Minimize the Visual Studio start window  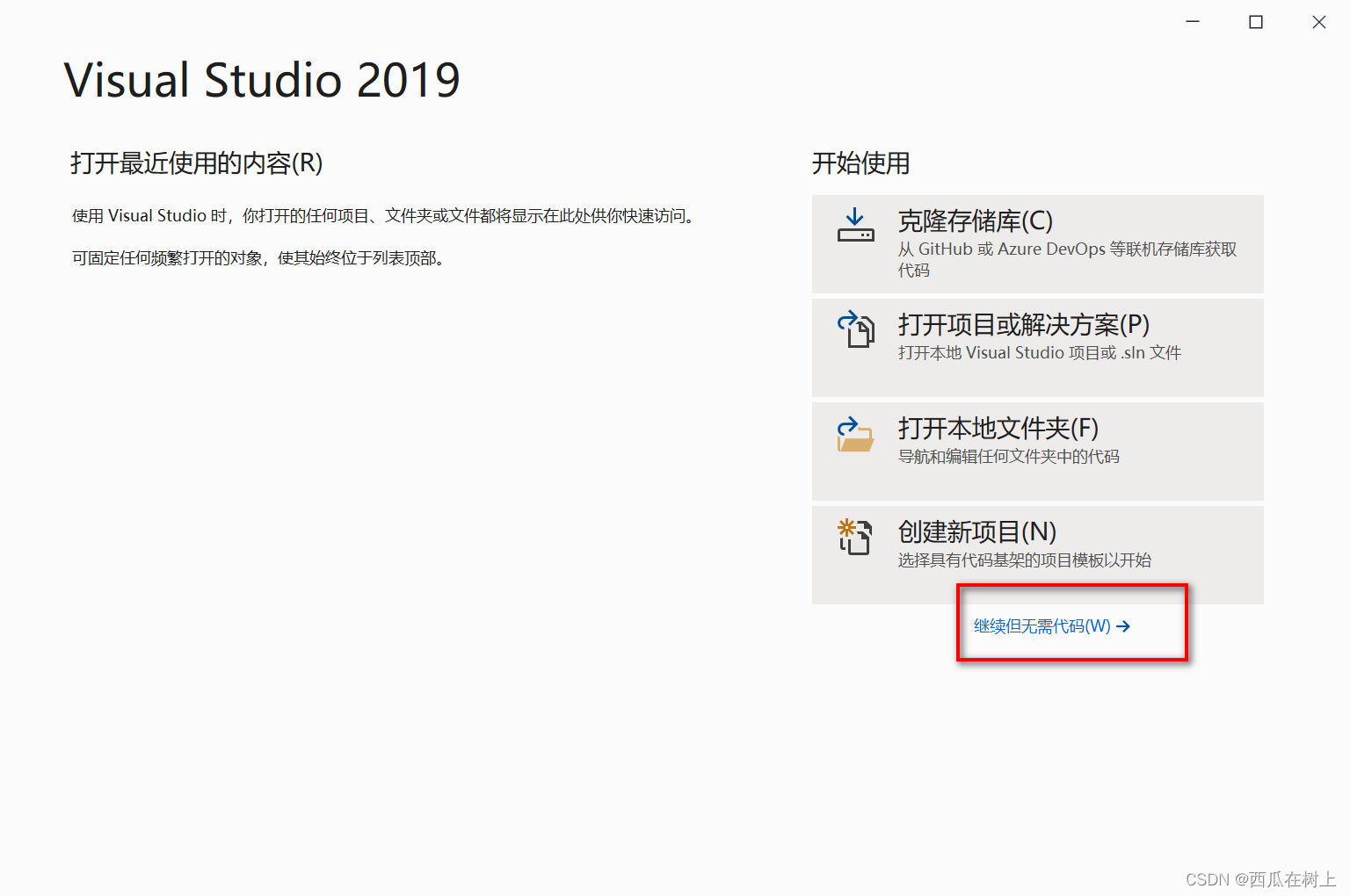click(x=1192, y=21)
